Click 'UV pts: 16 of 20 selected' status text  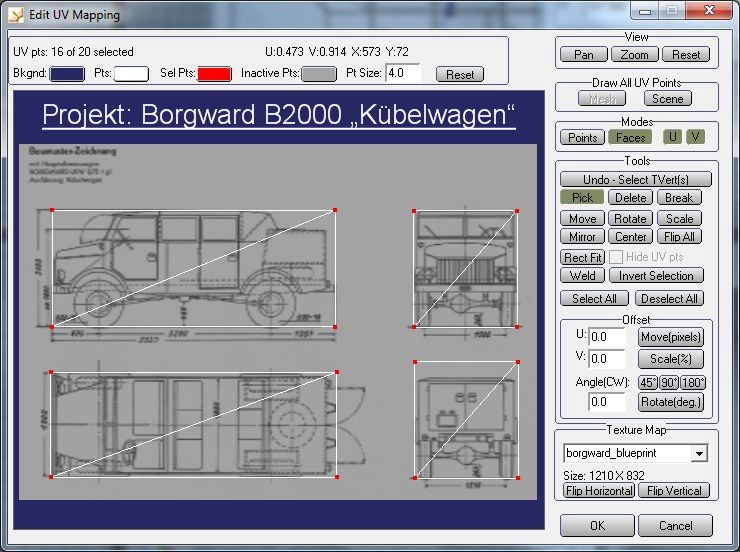coord(73,52)
